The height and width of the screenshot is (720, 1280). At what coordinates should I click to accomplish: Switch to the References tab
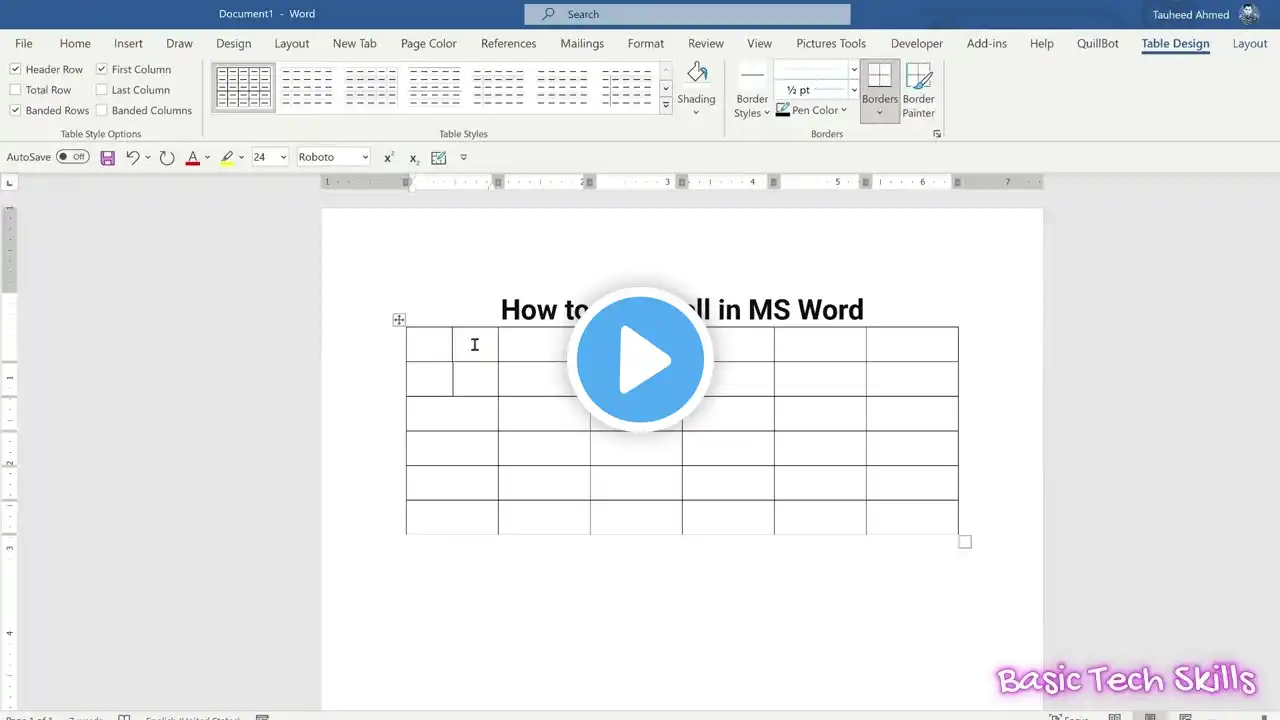click(508, 43)
